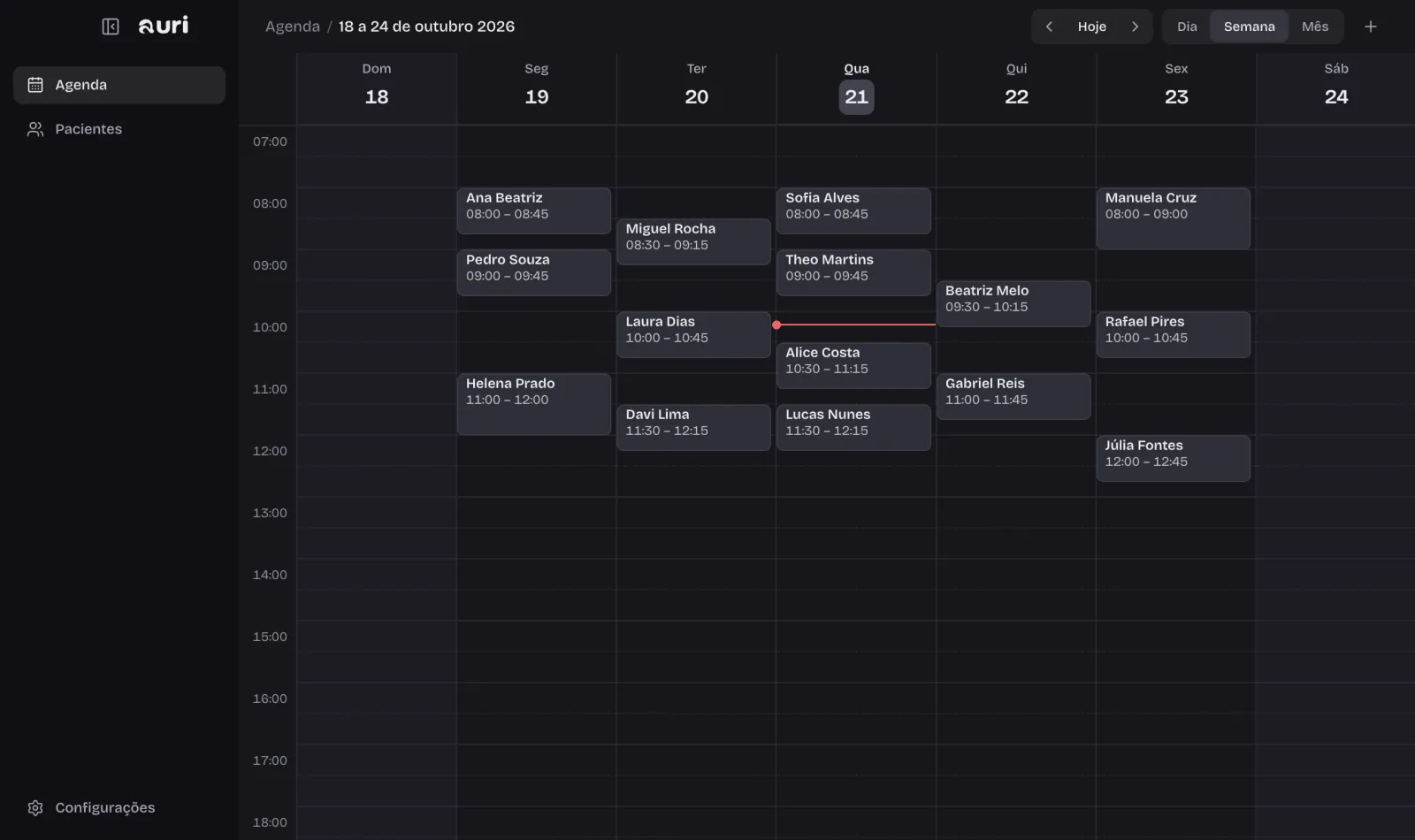
Task: Open Laura Dias 10:00 appointment
Action: (694, 334)
